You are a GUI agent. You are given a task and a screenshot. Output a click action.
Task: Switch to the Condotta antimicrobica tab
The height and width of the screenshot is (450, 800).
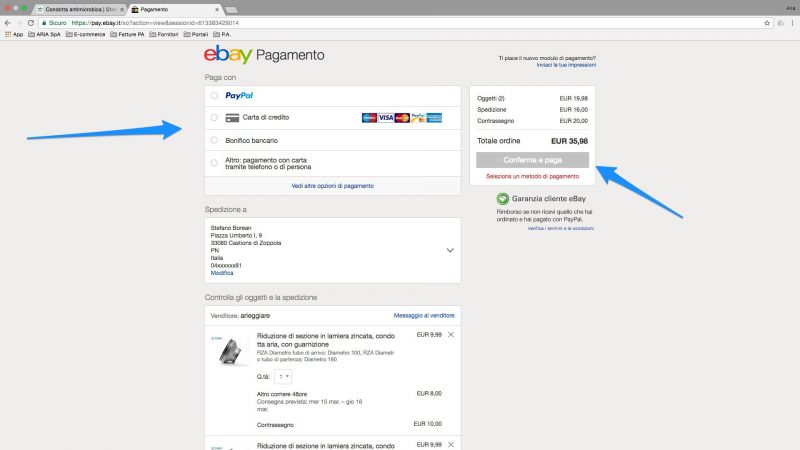coord(78,8)
